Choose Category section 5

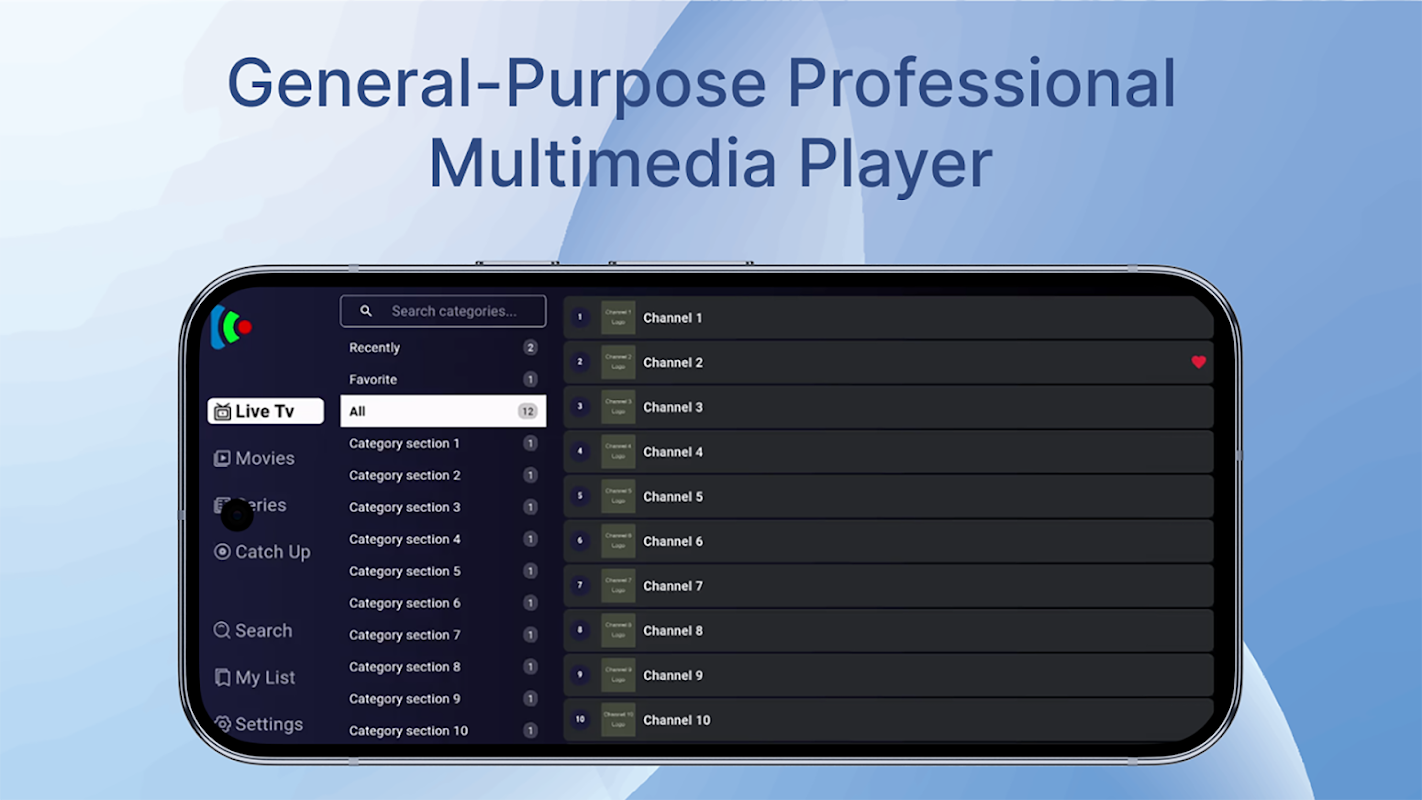(443, 571)
